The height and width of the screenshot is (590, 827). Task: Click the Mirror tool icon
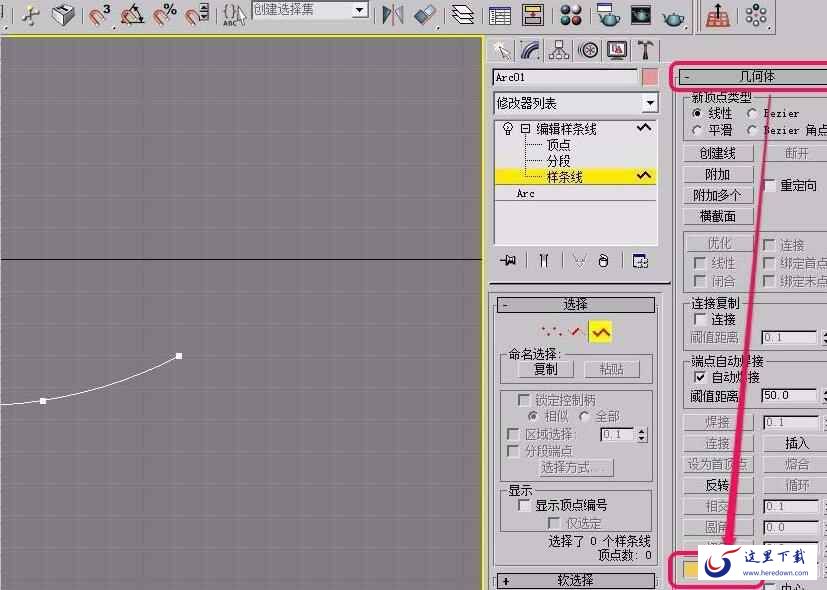pos(393,15)
